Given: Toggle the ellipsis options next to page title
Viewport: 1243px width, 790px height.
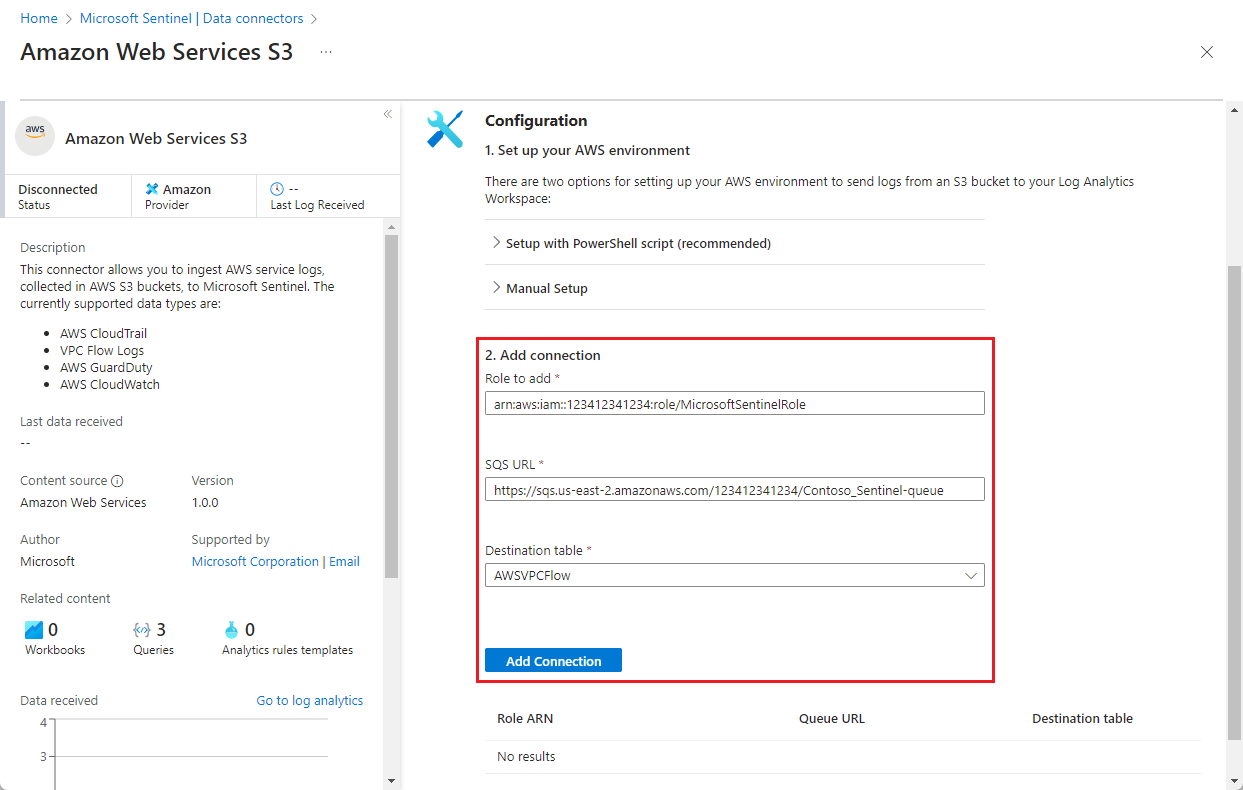Looking at the screenshot, I should pyautogui.click(x=325, y=52).
